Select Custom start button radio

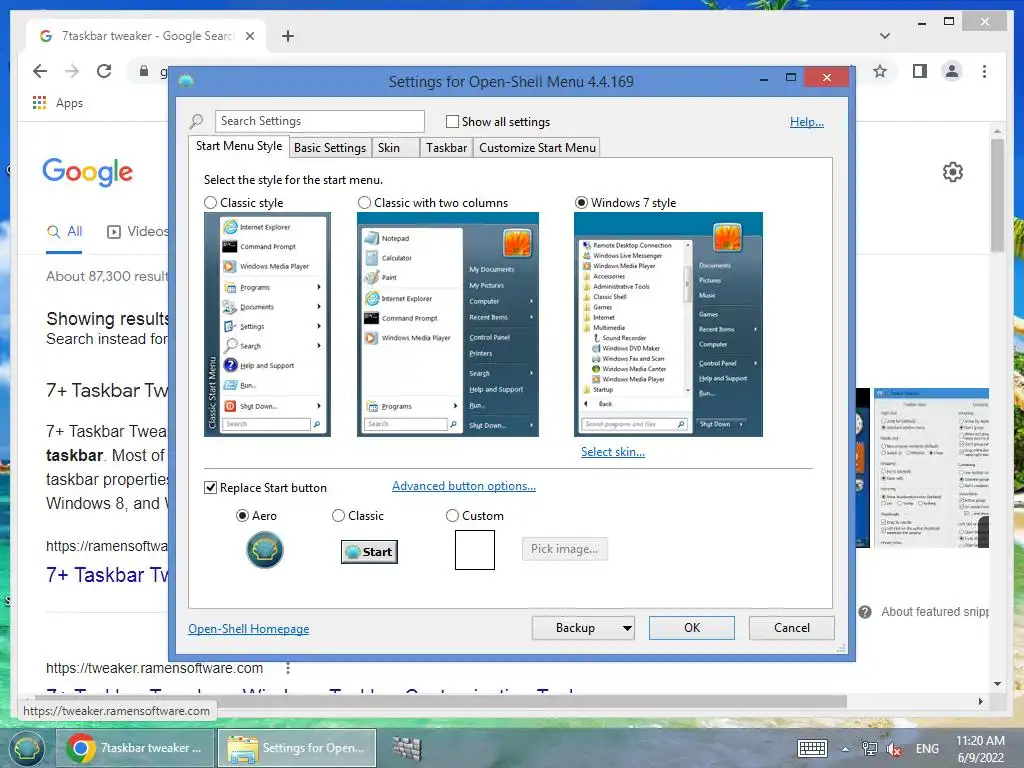pyautogui.click(x=452, y=515)
